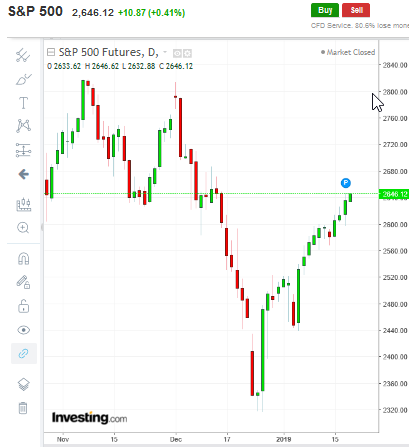The height and width of the screenshot is (447, 409).
Task: Toggle series visibility eye in legend
Action: click(x=177, y=53)
